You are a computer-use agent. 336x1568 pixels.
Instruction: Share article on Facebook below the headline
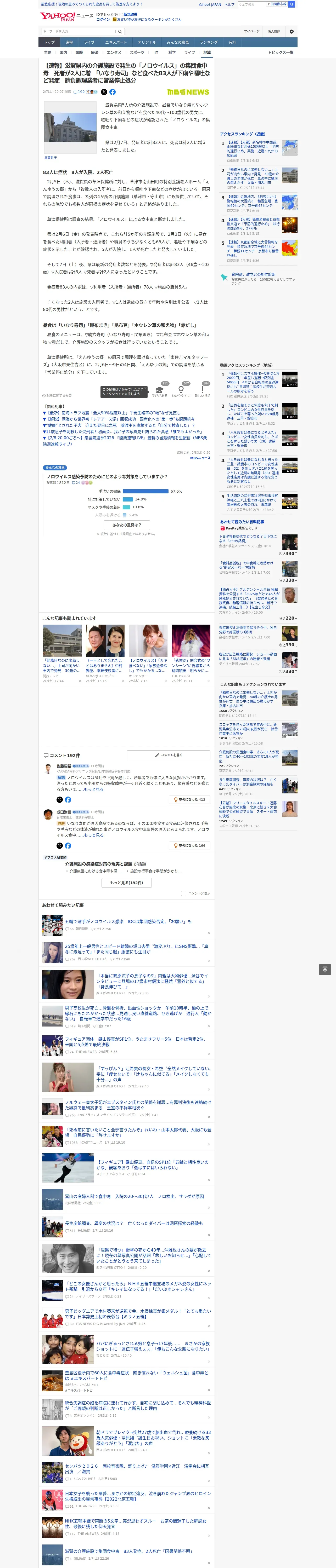[x=112, y=92]
